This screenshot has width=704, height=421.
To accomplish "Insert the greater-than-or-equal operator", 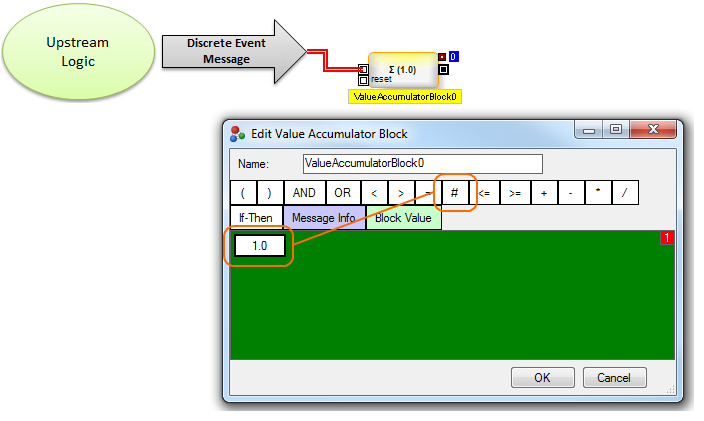I will point(515,193).
